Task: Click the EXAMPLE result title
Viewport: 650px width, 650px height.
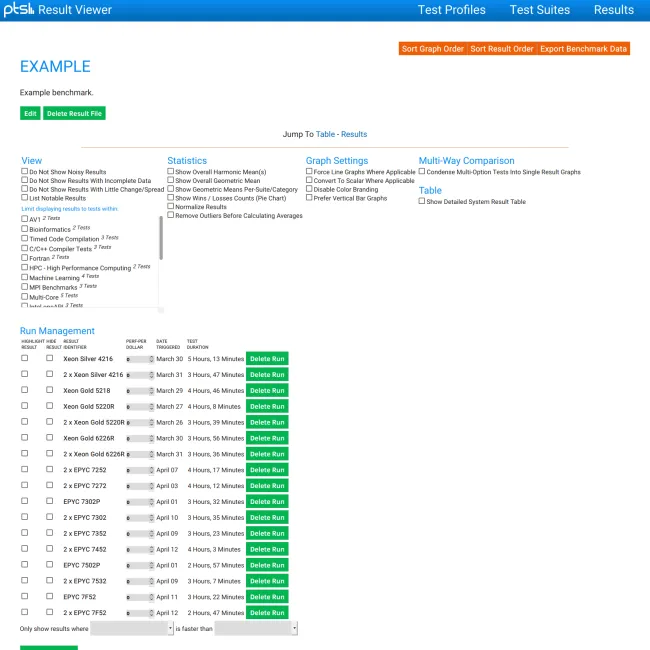Action: coord(55,66)
